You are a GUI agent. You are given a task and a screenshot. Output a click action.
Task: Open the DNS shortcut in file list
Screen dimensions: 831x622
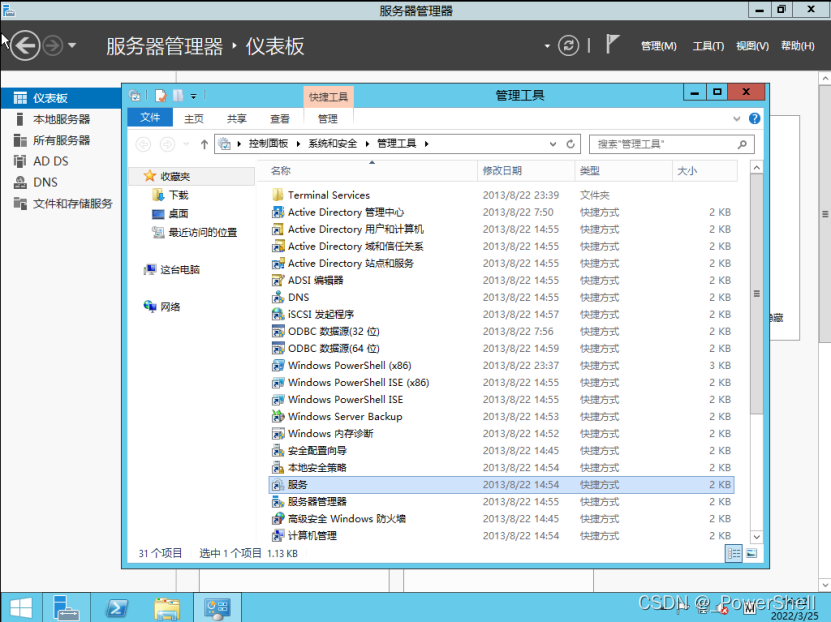click(x=298, y=297)
